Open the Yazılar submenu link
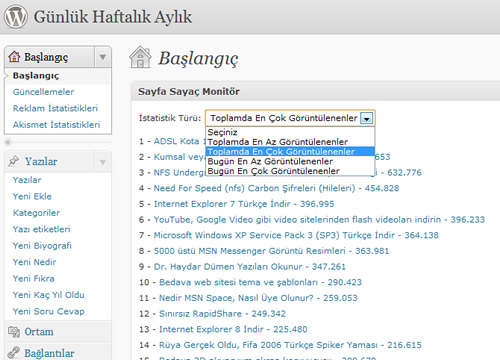Screen dimensions: 500x360 pyautogui.click(x=27, y=180)
